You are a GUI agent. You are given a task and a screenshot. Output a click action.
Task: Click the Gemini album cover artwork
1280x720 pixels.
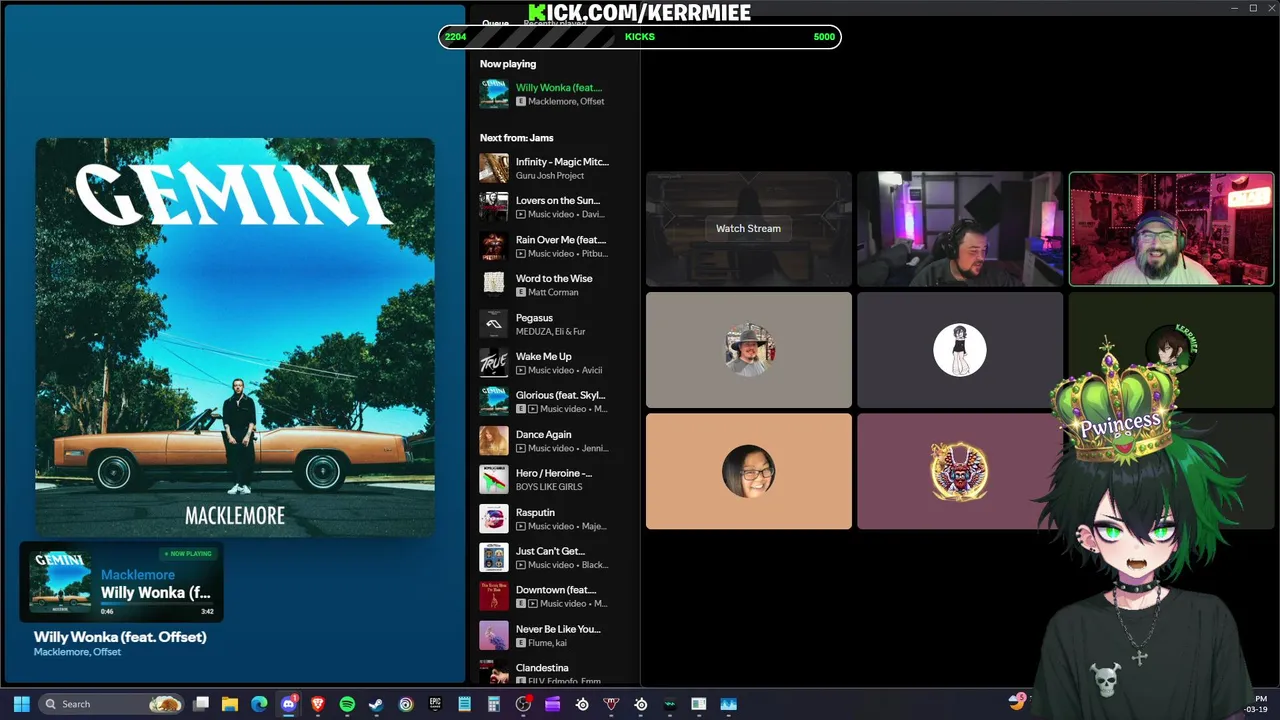click(235, 337)
